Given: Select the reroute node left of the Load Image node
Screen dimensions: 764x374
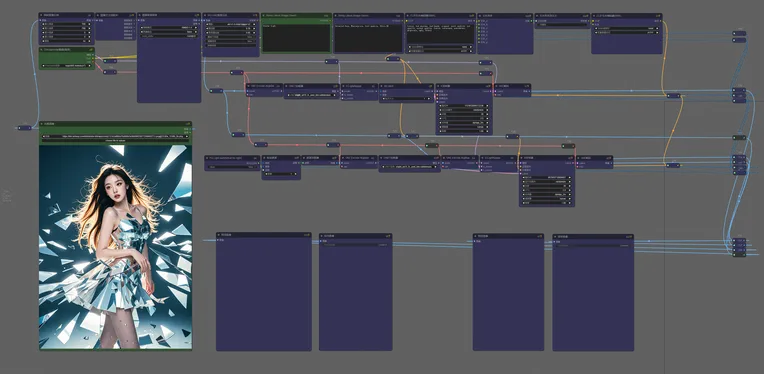Looking at the screenshot, I should [24, 128].
